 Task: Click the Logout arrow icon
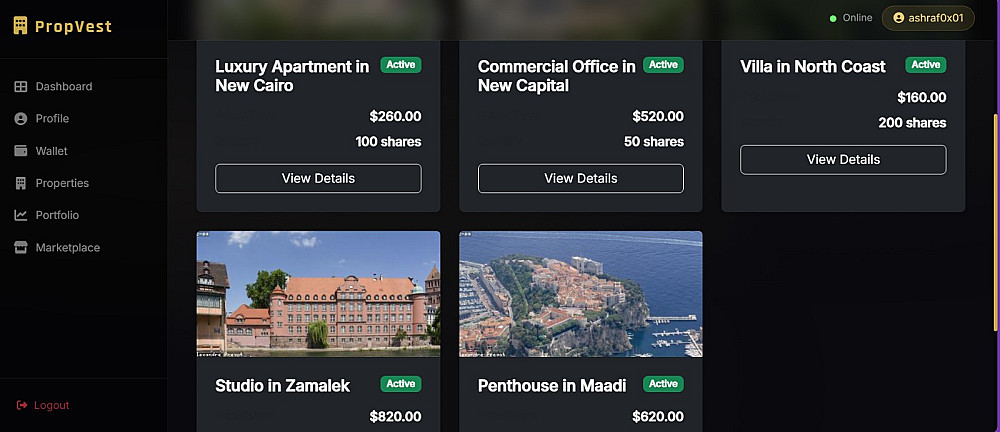click(x=22, y=405)
